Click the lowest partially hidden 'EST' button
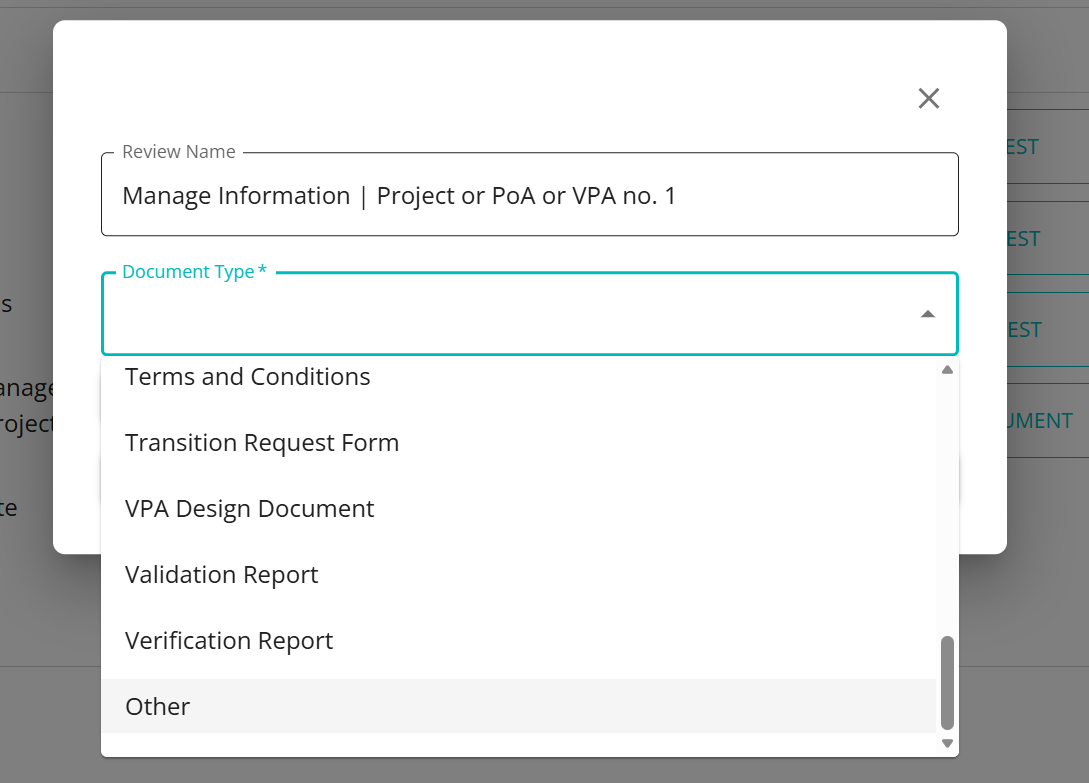1089x783 pixels. (1026, 330)
